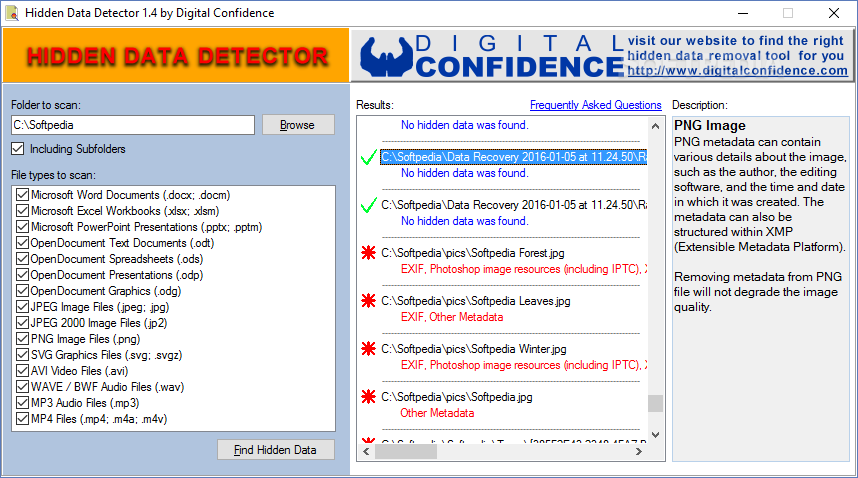
Task: Toggle WAVE / BWF Audio Files checkbox
Action: [x=22, y=387]
